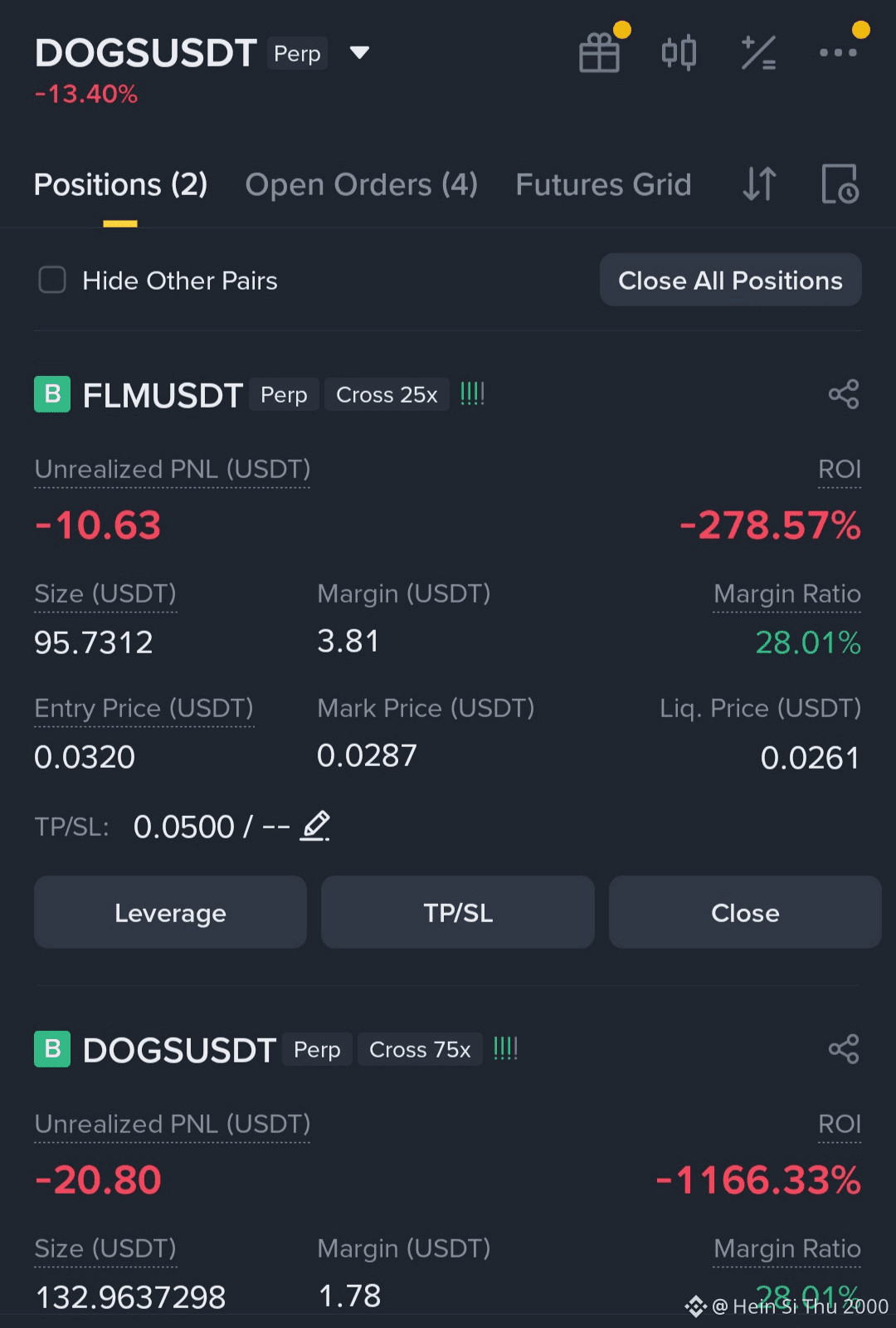The width and height of the screenshot is (896, 1328).
Task: Click Close All Positions button
Action: click(x=731, y=281)
